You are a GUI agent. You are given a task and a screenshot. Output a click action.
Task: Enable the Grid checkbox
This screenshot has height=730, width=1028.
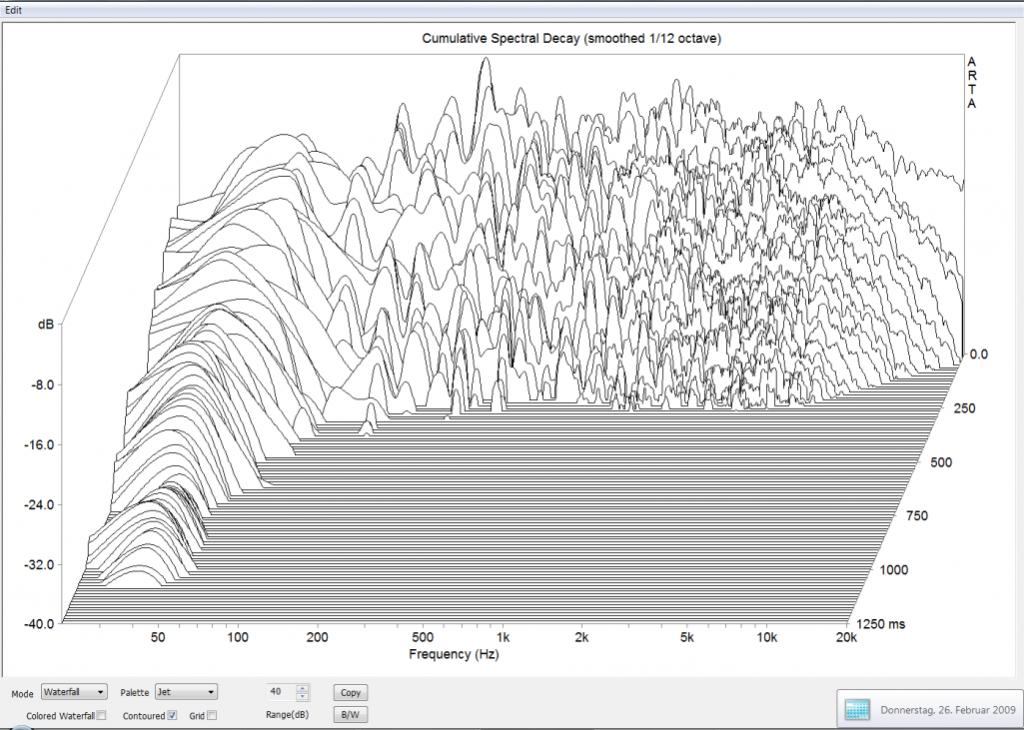tap(211, 716)
